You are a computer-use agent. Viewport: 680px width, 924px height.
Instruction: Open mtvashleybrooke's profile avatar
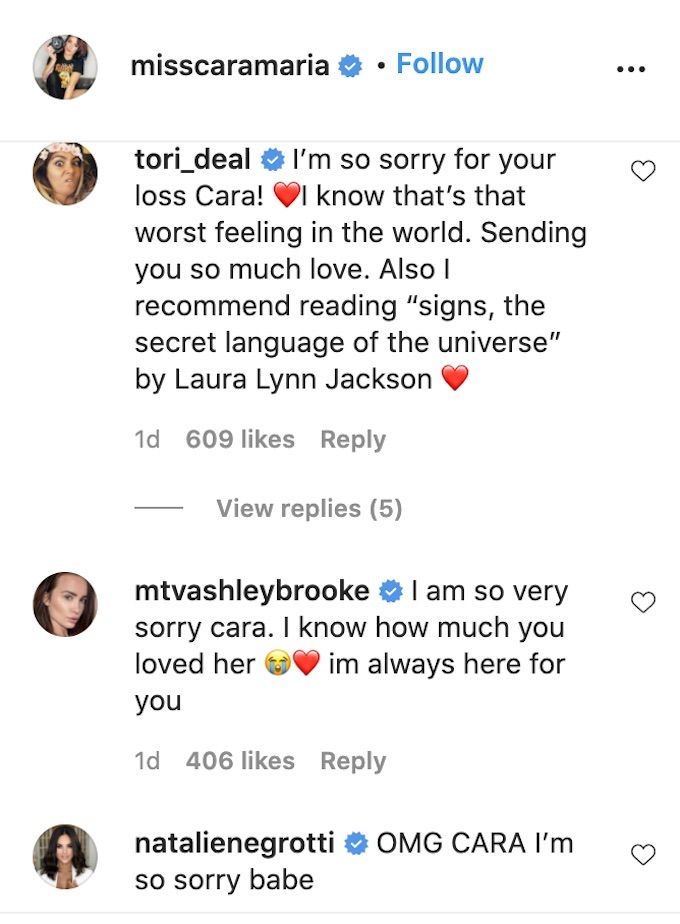tap(65, 604)
